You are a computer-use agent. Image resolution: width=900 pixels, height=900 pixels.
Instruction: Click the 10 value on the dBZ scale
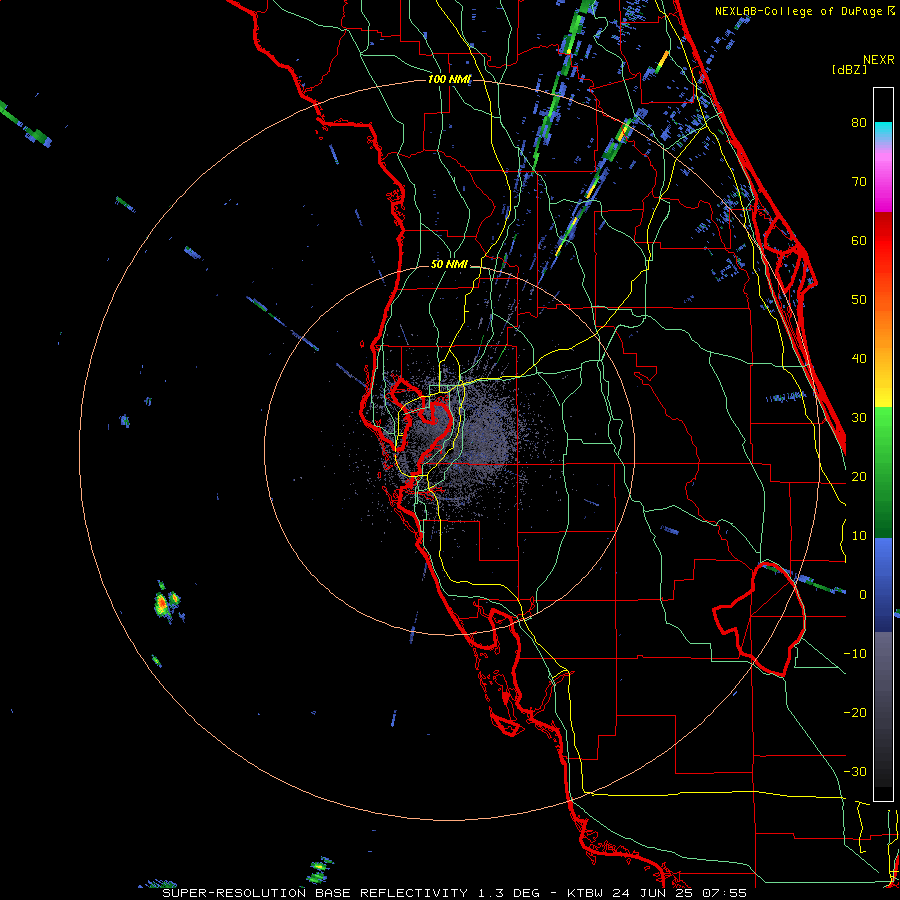pyautogui.click(x=859, y=536)
